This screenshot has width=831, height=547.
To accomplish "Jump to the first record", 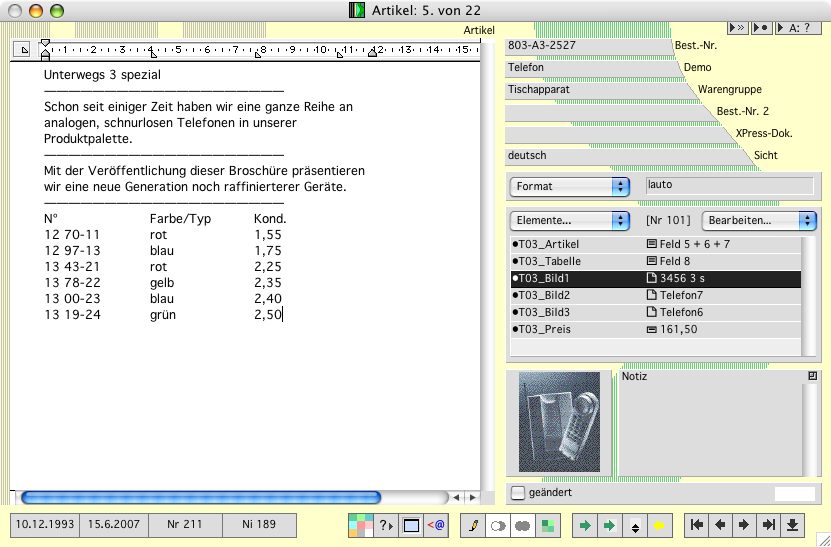I will coord(697,524).
